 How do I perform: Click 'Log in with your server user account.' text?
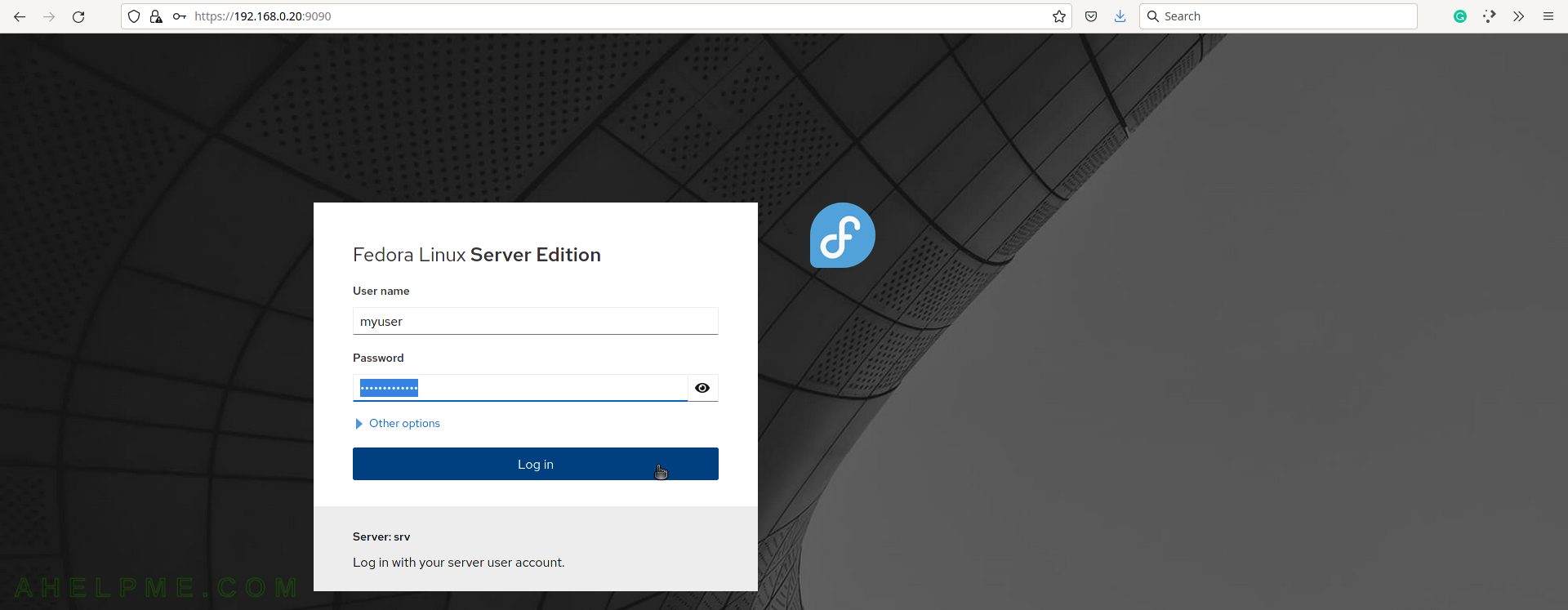[459, 563]
